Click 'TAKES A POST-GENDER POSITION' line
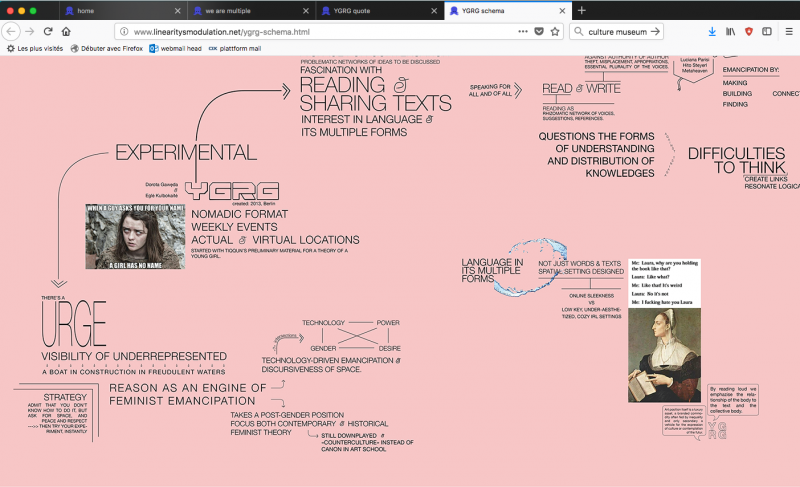 click(287, 415)
